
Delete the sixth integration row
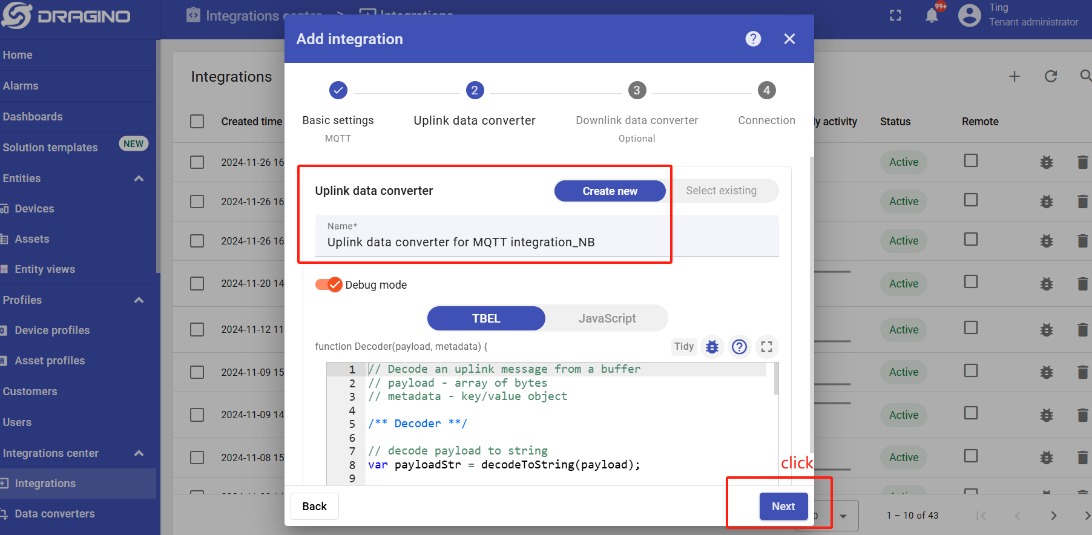tap(1082, 373)
